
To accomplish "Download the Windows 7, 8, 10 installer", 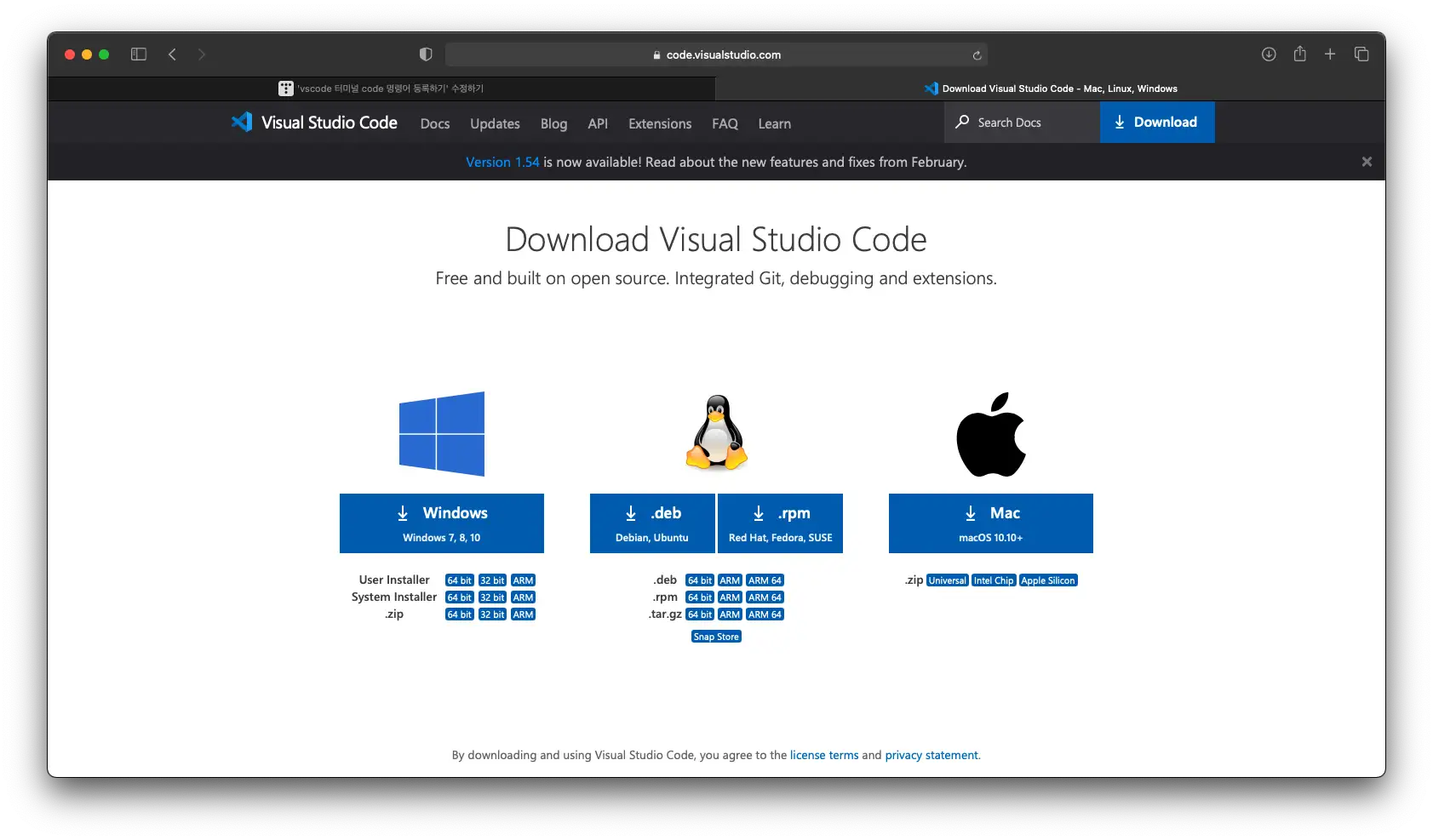I will [442, 523].
